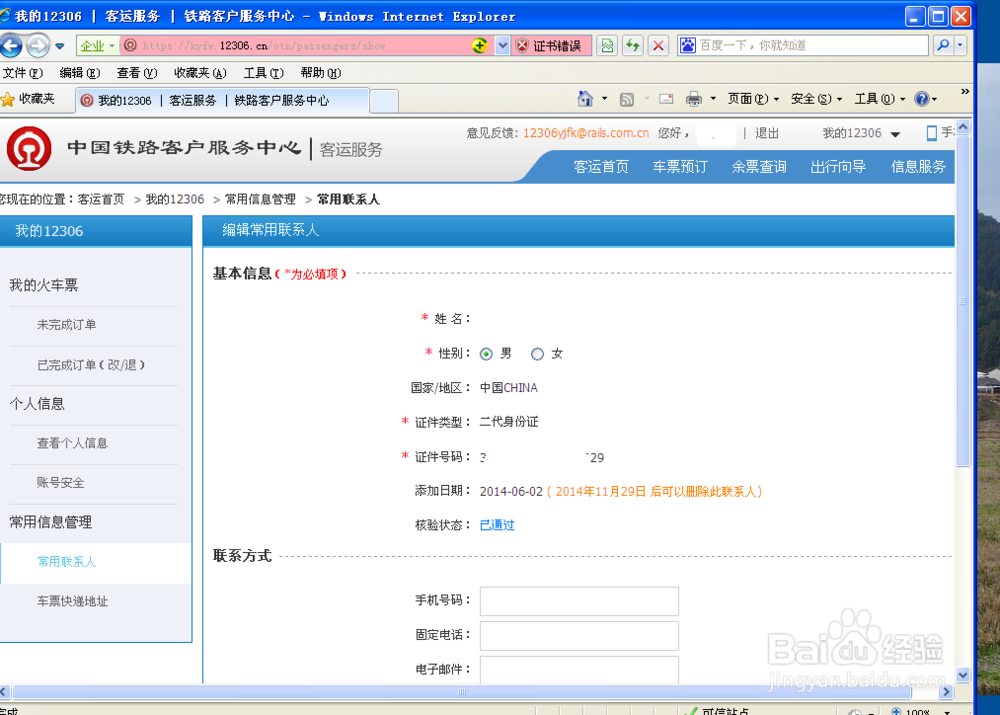Select the 女 gender radio button

537,353
